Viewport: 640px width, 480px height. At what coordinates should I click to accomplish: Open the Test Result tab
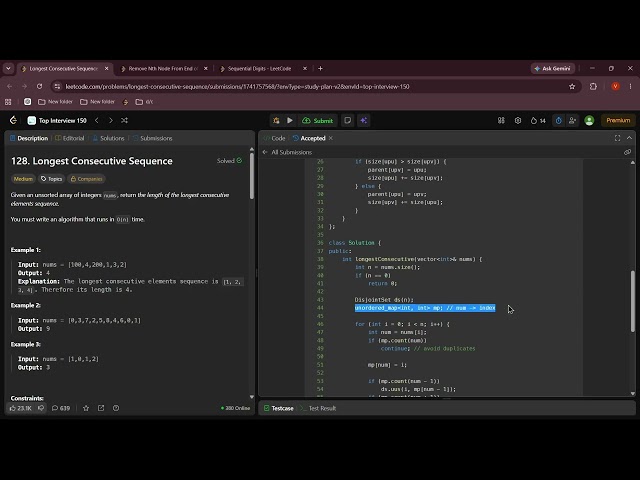click(318, 408)
